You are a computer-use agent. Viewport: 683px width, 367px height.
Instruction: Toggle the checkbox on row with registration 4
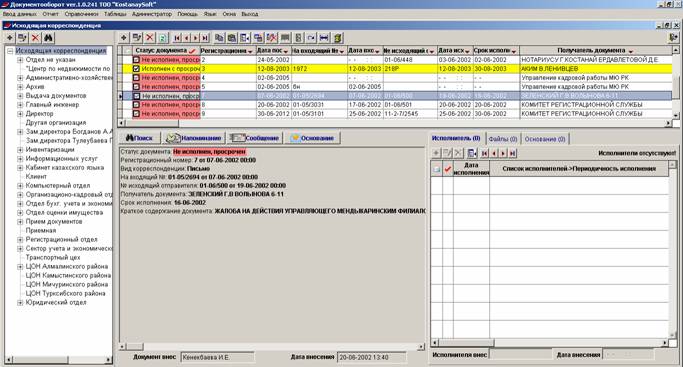click(136, 78)
